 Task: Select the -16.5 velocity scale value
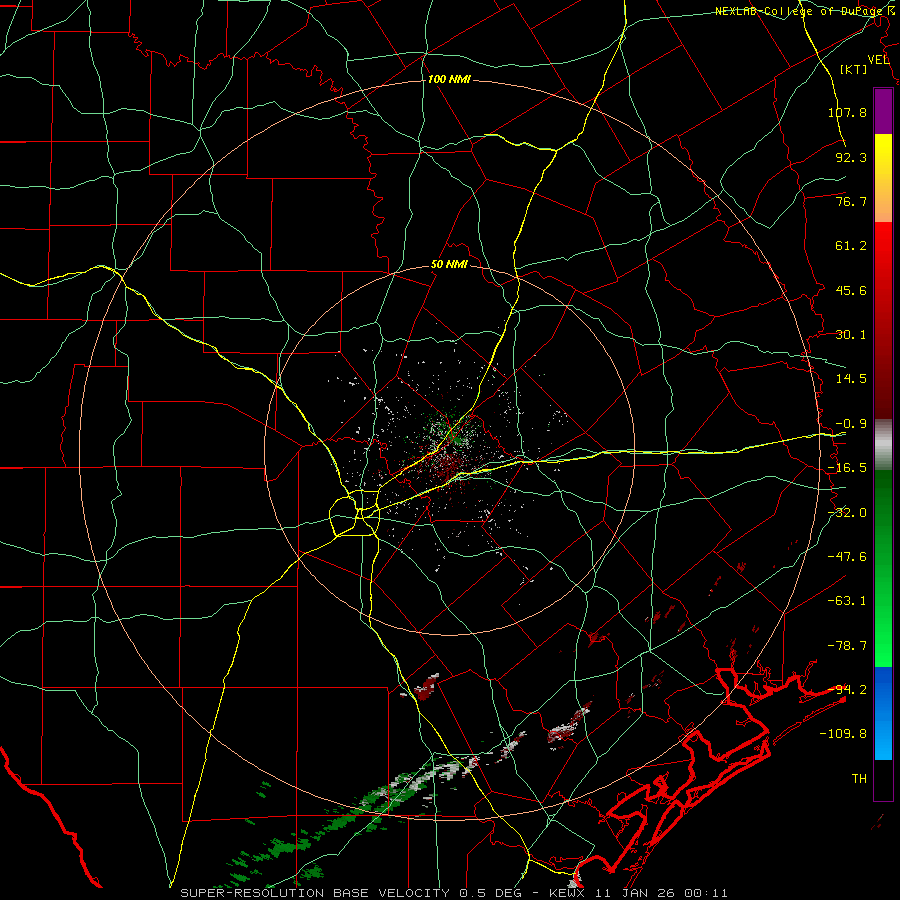tap(847, 468)
